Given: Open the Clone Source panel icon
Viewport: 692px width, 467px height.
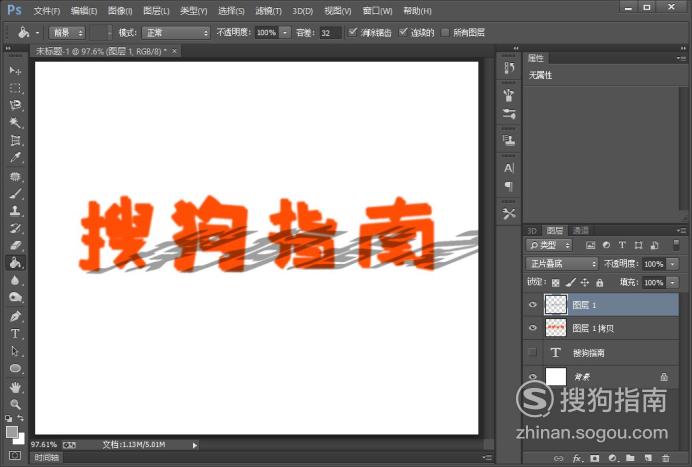Looking at the screenshot, I should tap(509, 141).
